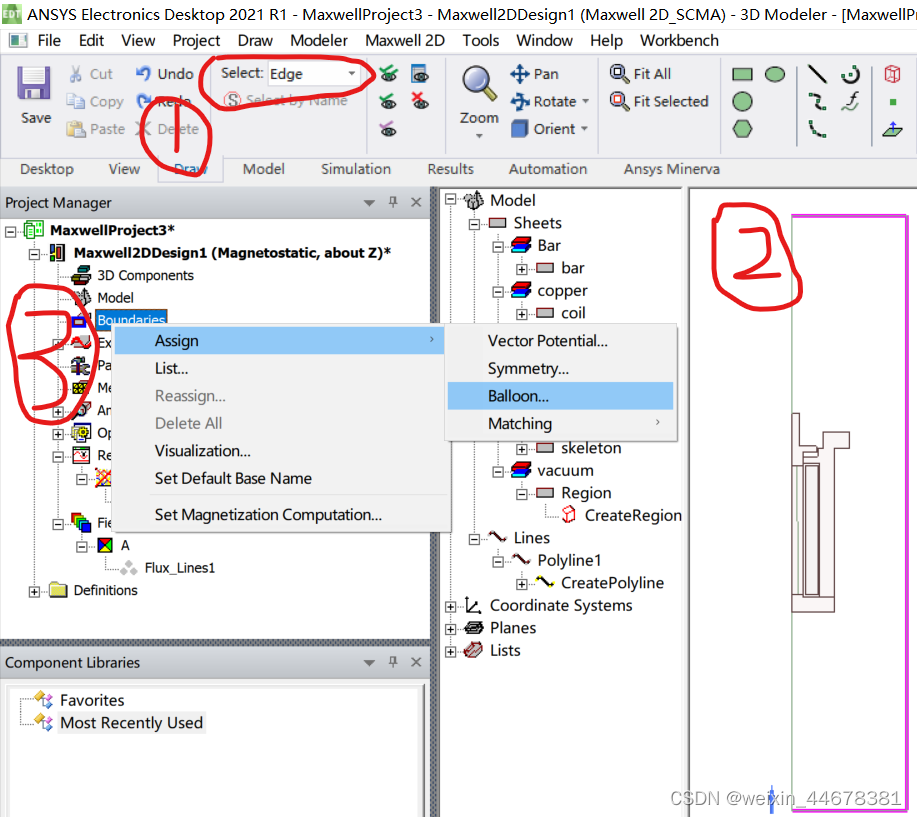Switch to the Results ribbon tab
Screen dimensions: 917x817
450,169
